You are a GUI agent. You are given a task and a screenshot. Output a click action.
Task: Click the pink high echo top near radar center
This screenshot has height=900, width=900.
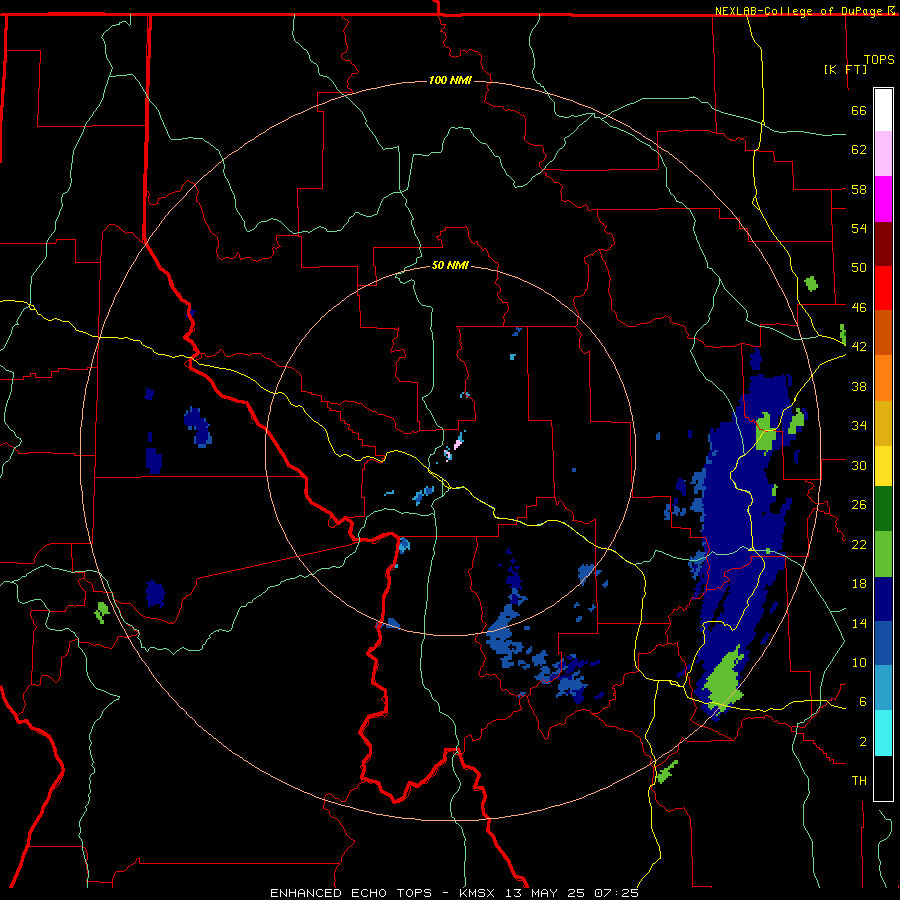point(458,443)
